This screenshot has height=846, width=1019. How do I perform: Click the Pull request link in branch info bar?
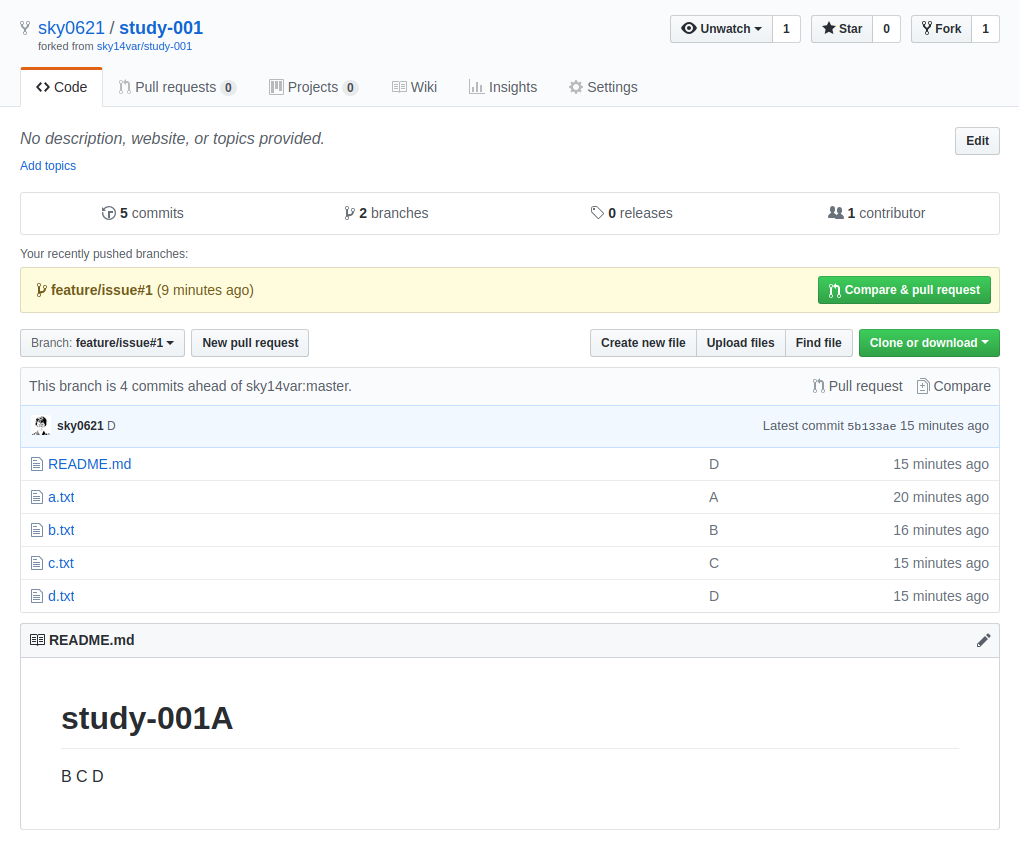857,386
